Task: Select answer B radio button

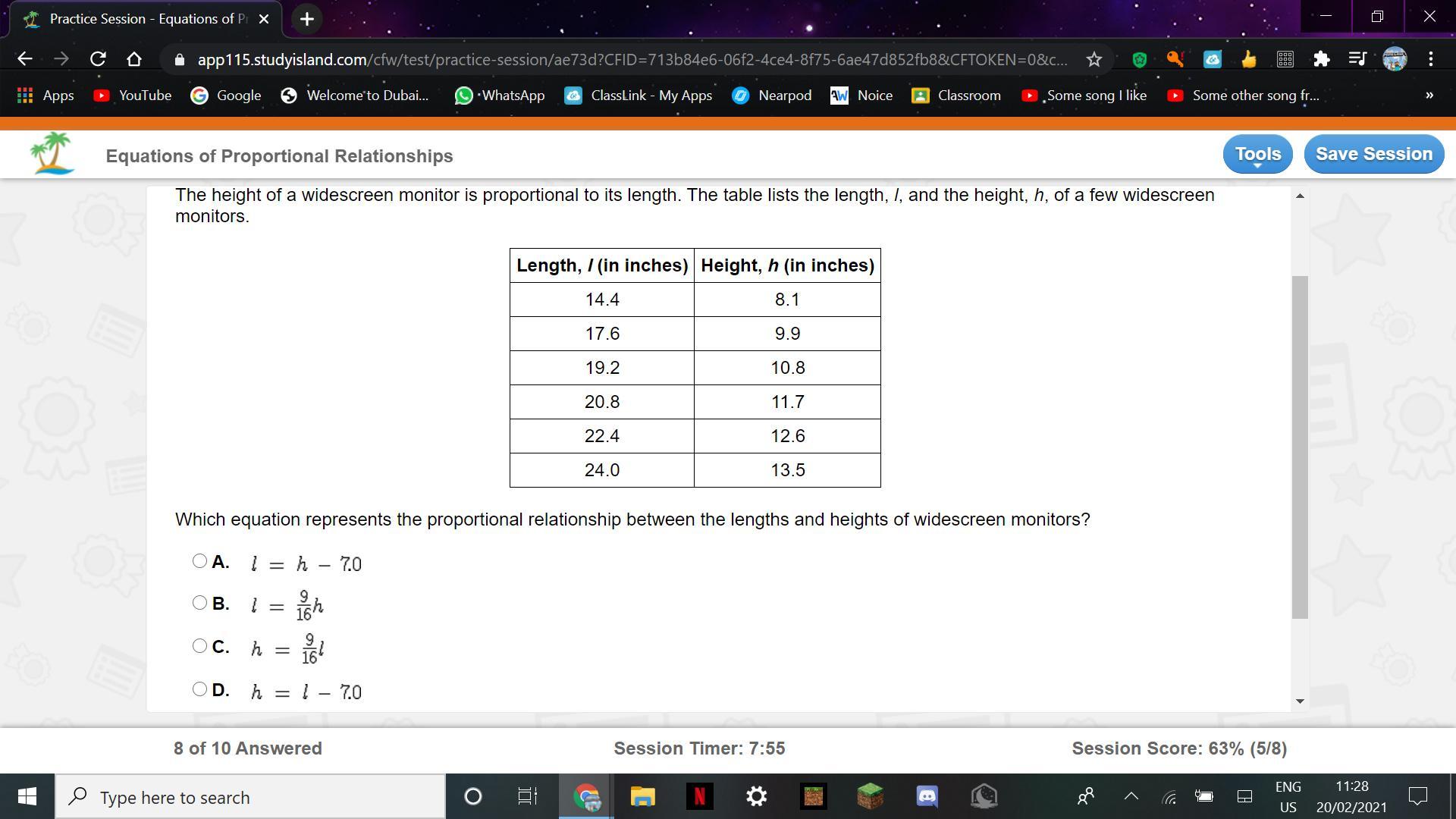Action: point(199,603)
